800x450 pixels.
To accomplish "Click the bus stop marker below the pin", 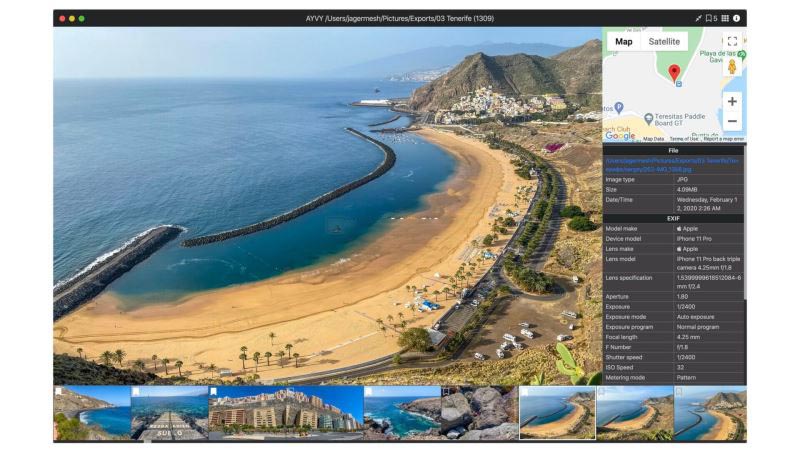I will coord(679,84).
